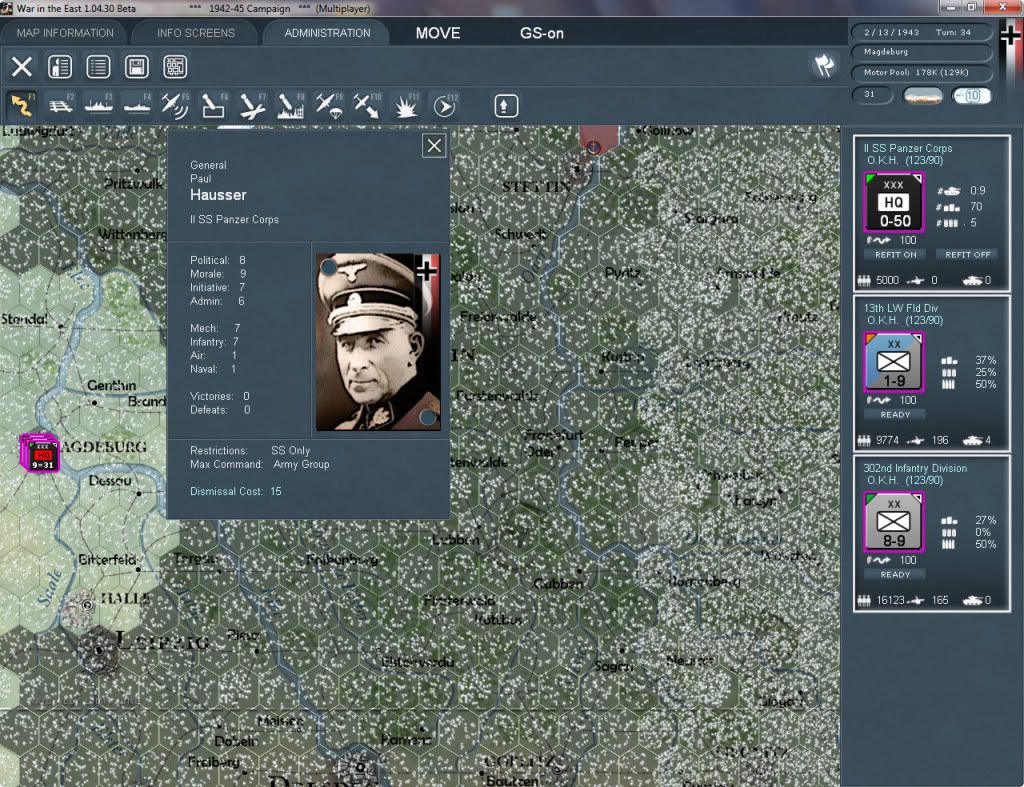Image resolution: width=1024 pixels, height=787 pixels.
Task: Select the F4 amphibious transport mode icon
Action: click(137, 105)
